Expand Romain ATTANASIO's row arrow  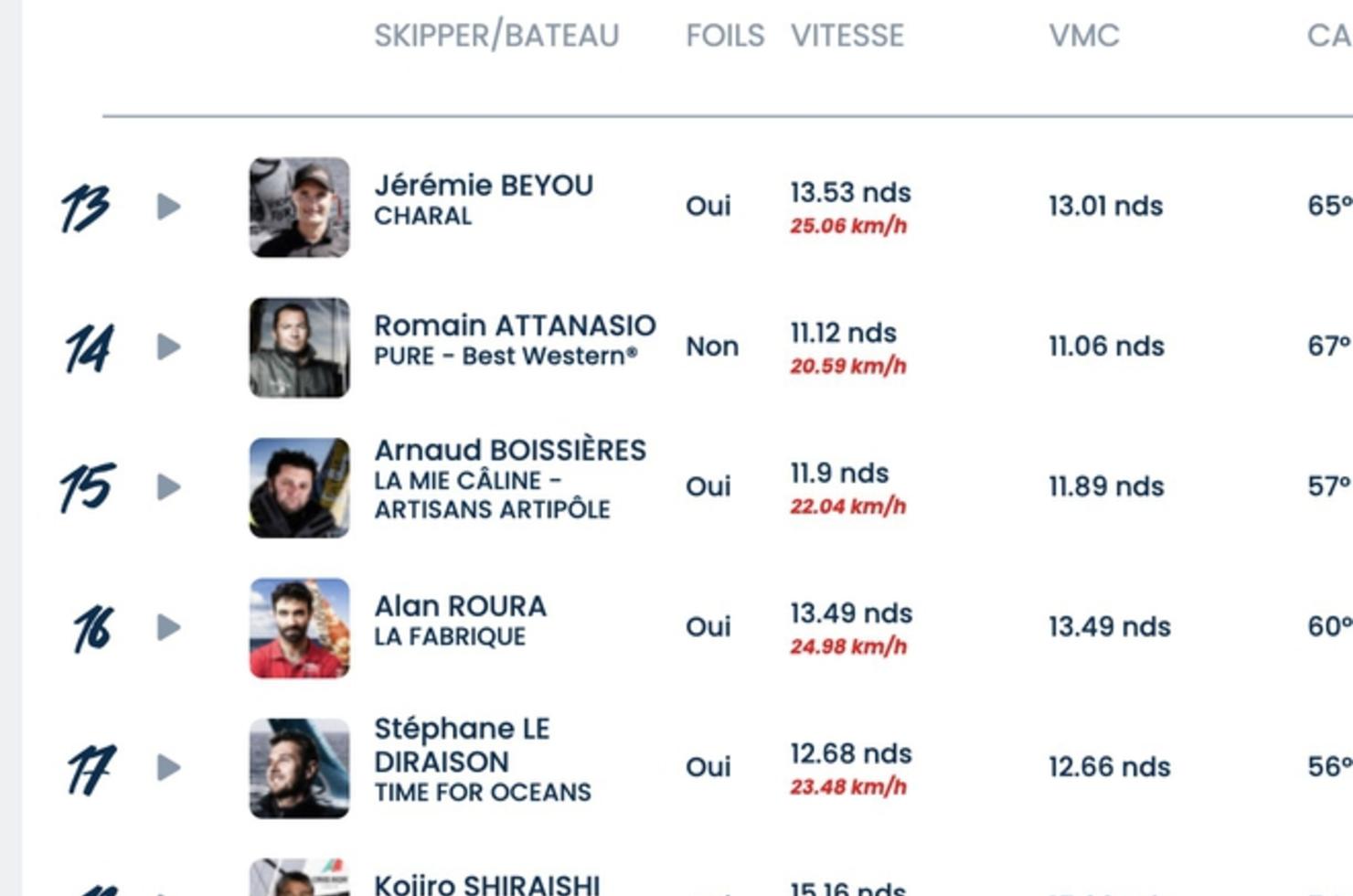click(168, 347)
